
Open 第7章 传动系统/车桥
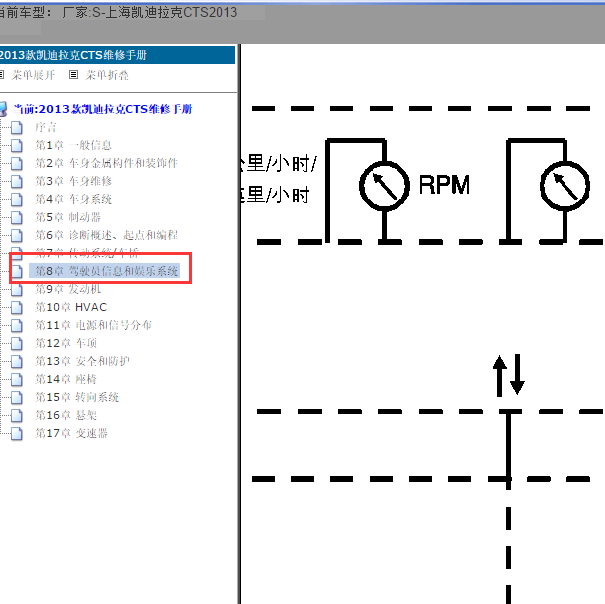(x=87, y=253)
